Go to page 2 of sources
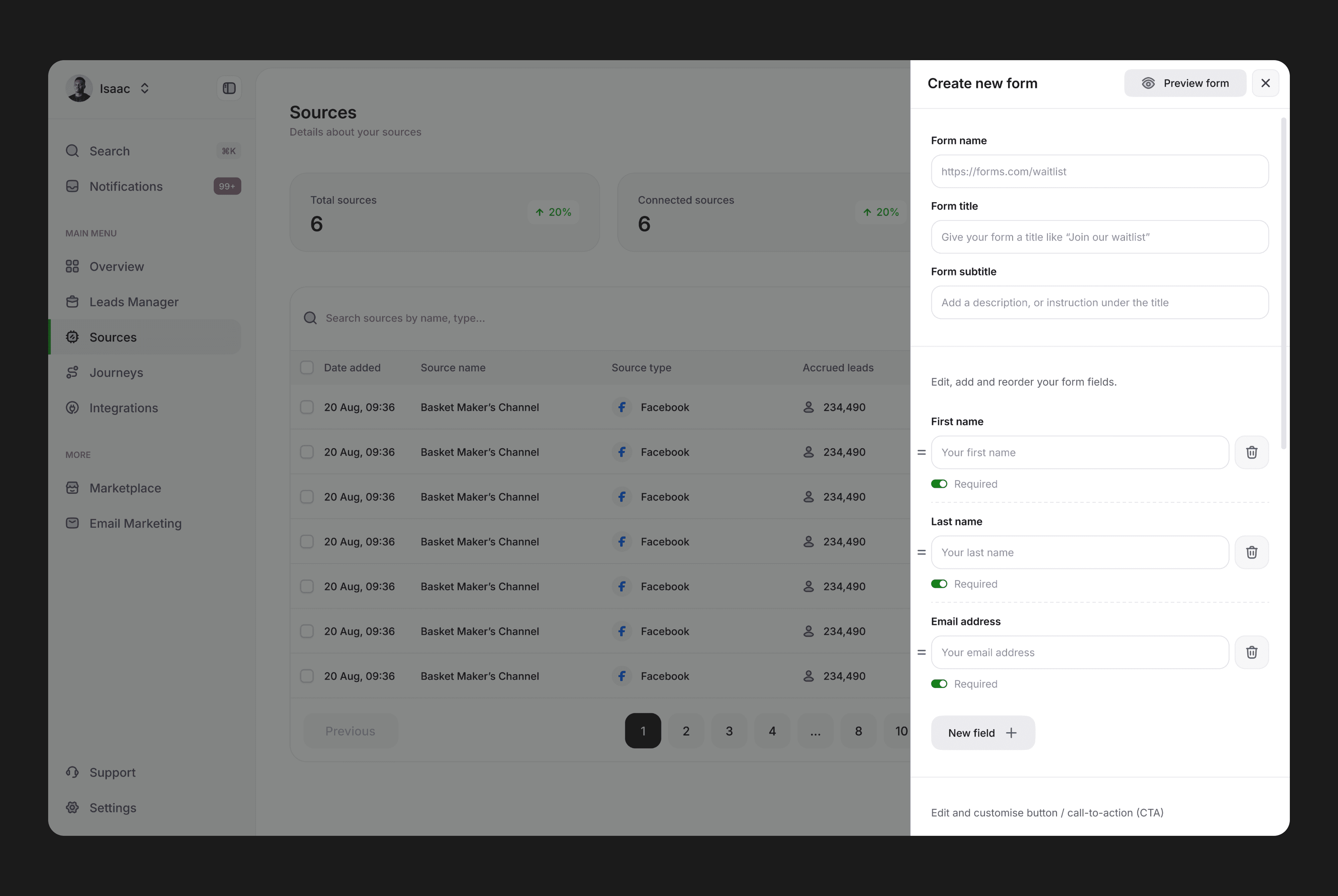This screenshot has height=896, width=1338. point(686,731)
